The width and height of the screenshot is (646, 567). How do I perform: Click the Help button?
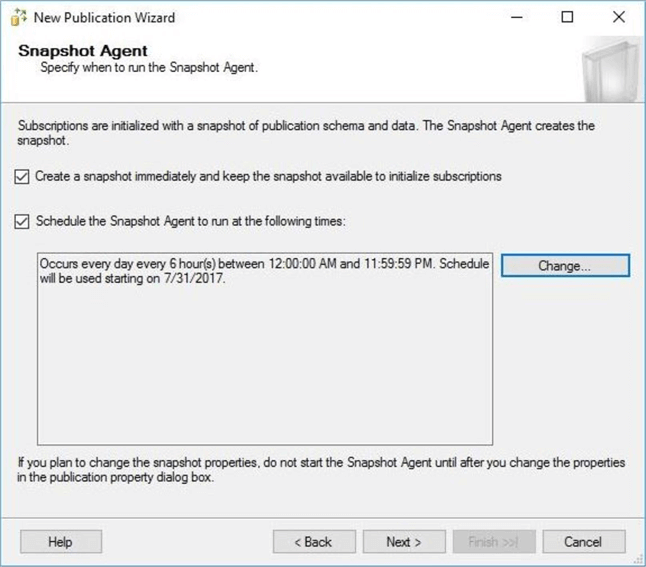(60, 542)
